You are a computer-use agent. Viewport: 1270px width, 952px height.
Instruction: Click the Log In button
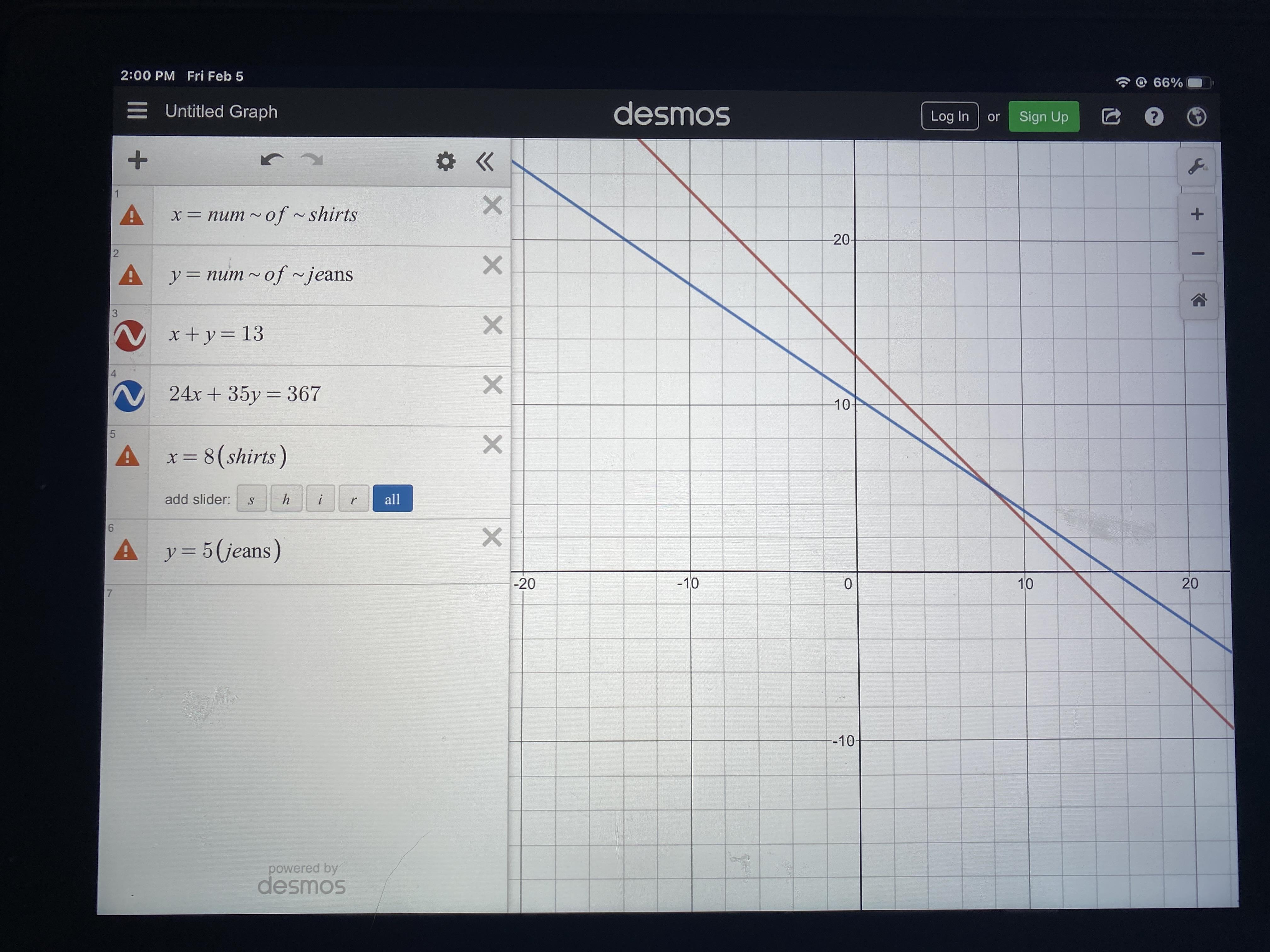click(949, 116)
